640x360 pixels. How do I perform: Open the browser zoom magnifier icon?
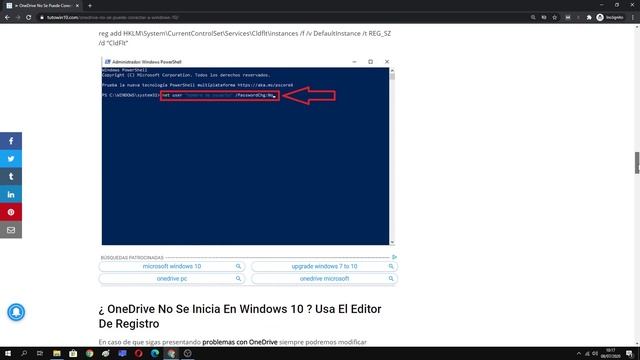[x=533, y=18]
